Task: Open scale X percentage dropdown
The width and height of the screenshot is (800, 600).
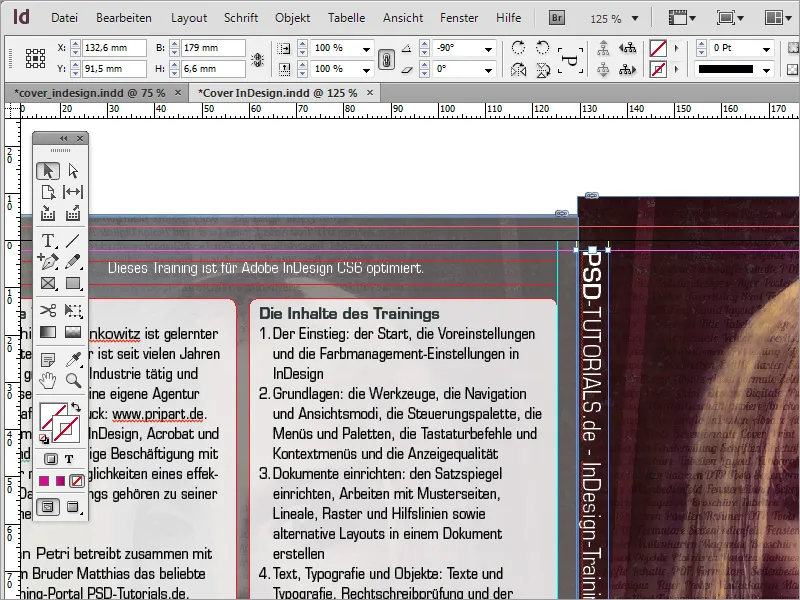Action: 366,49
